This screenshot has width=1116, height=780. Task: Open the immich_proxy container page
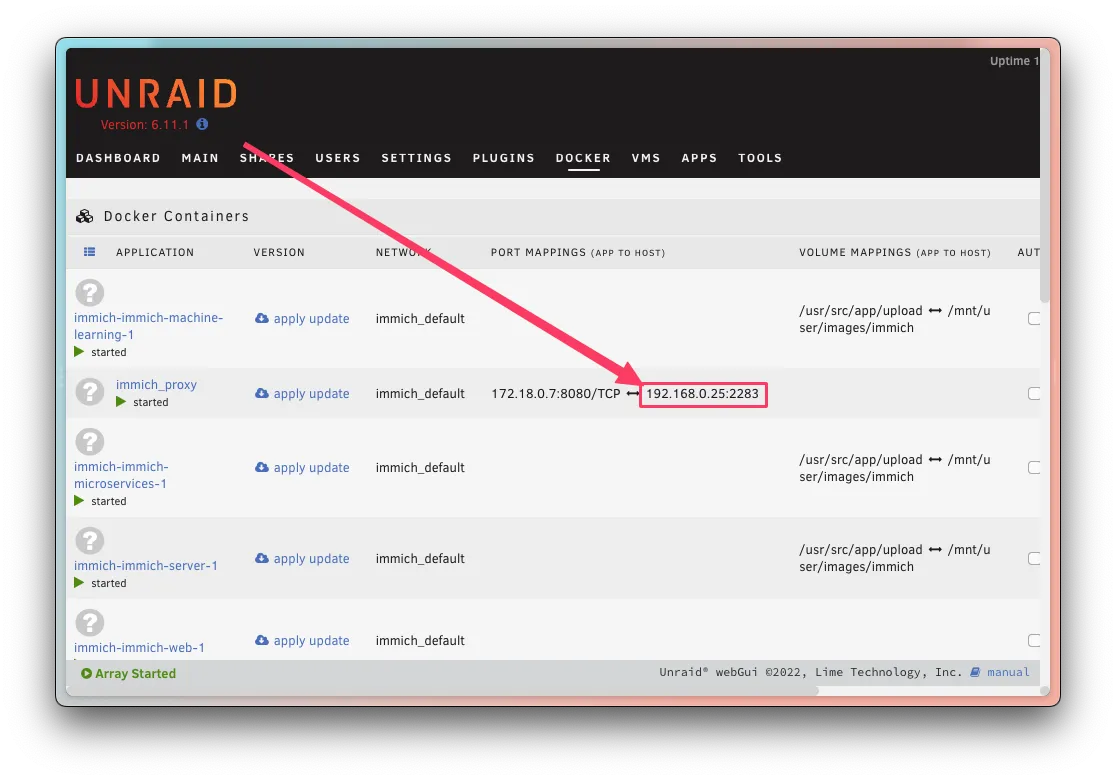[x=156, y=384]
